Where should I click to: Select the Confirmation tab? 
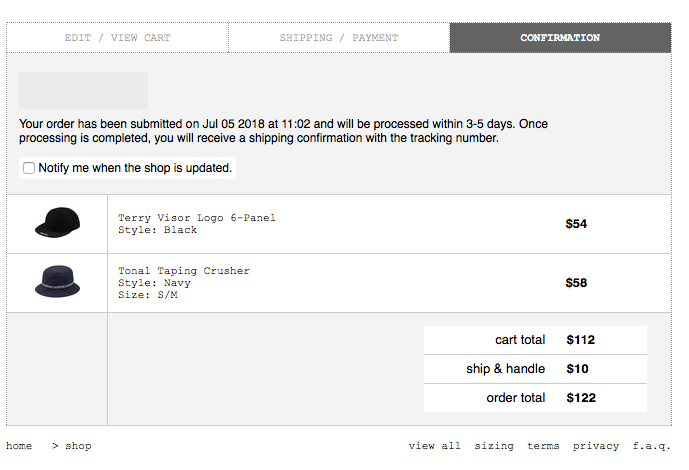pyautogui.click(x=560, y=38)
